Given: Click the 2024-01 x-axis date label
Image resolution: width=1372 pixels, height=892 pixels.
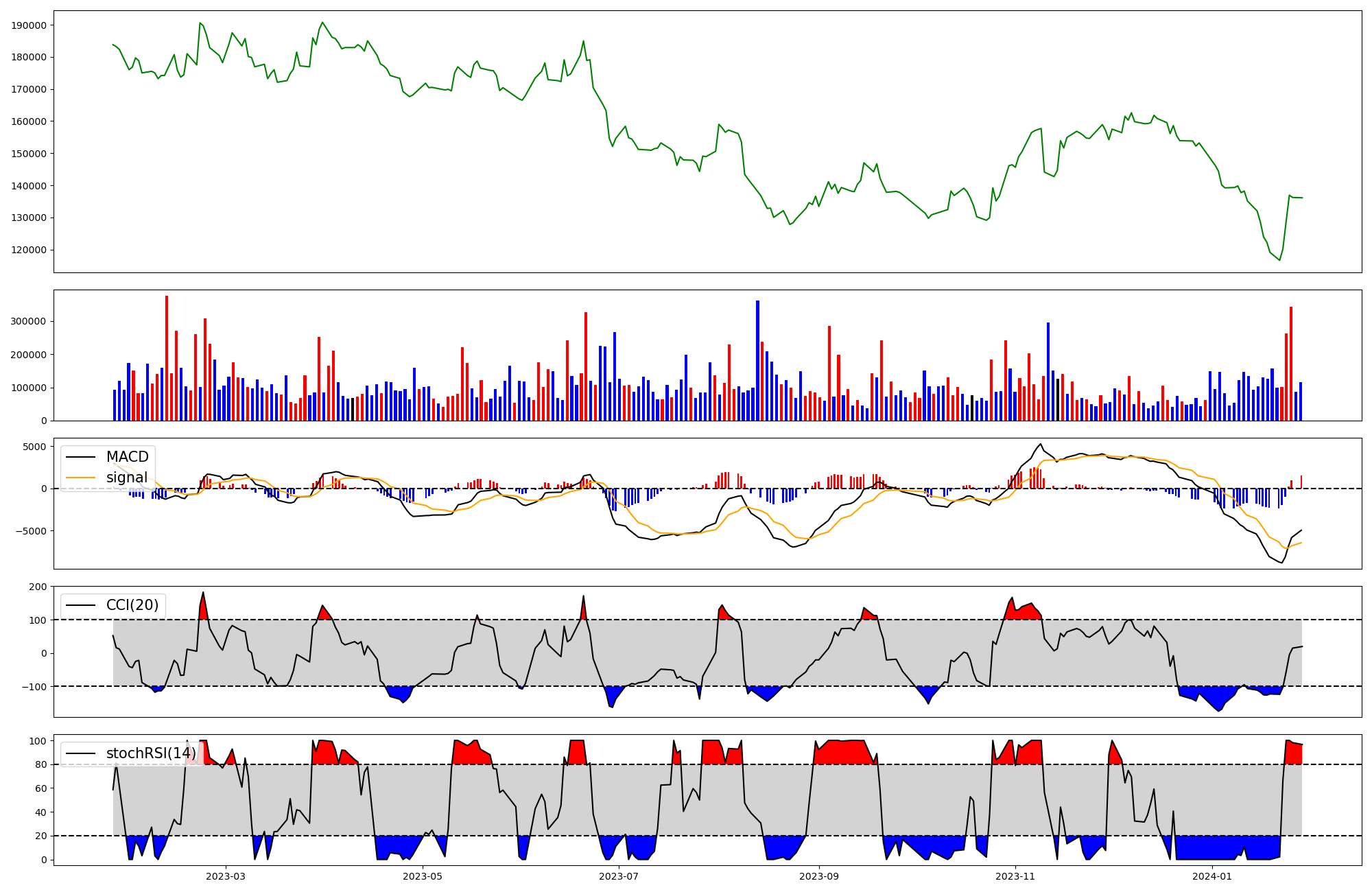Looking at the screenshot, I should click(1212, 876).
